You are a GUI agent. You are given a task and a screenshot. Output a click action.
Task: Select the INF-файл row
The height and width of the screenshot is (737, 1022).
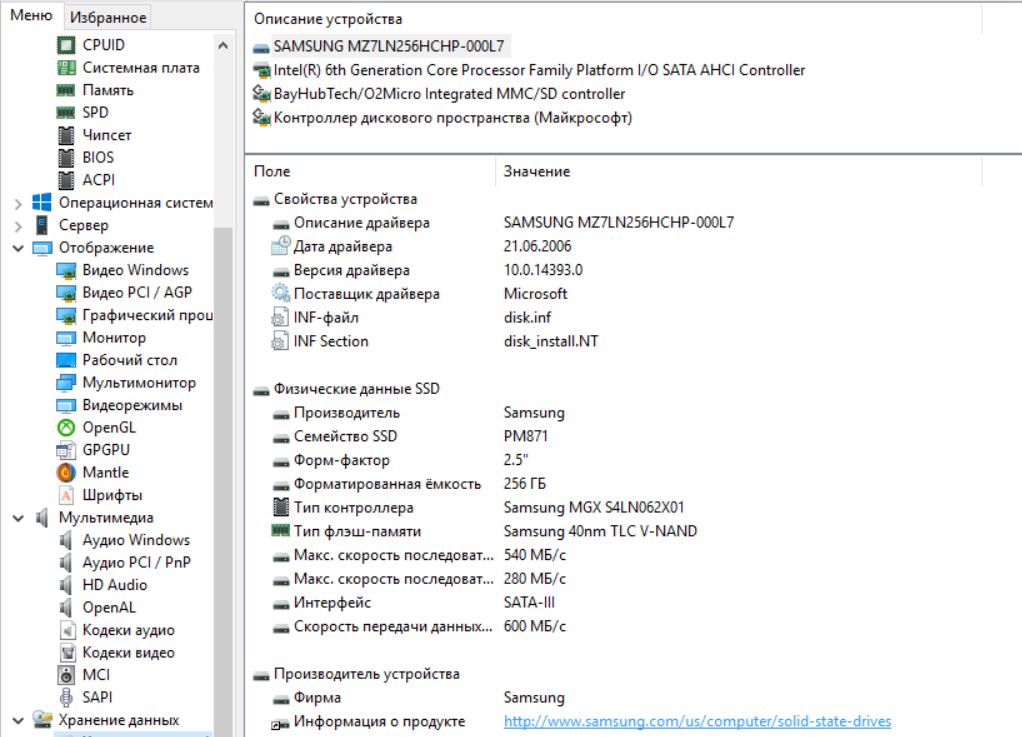tap(411, 317)
